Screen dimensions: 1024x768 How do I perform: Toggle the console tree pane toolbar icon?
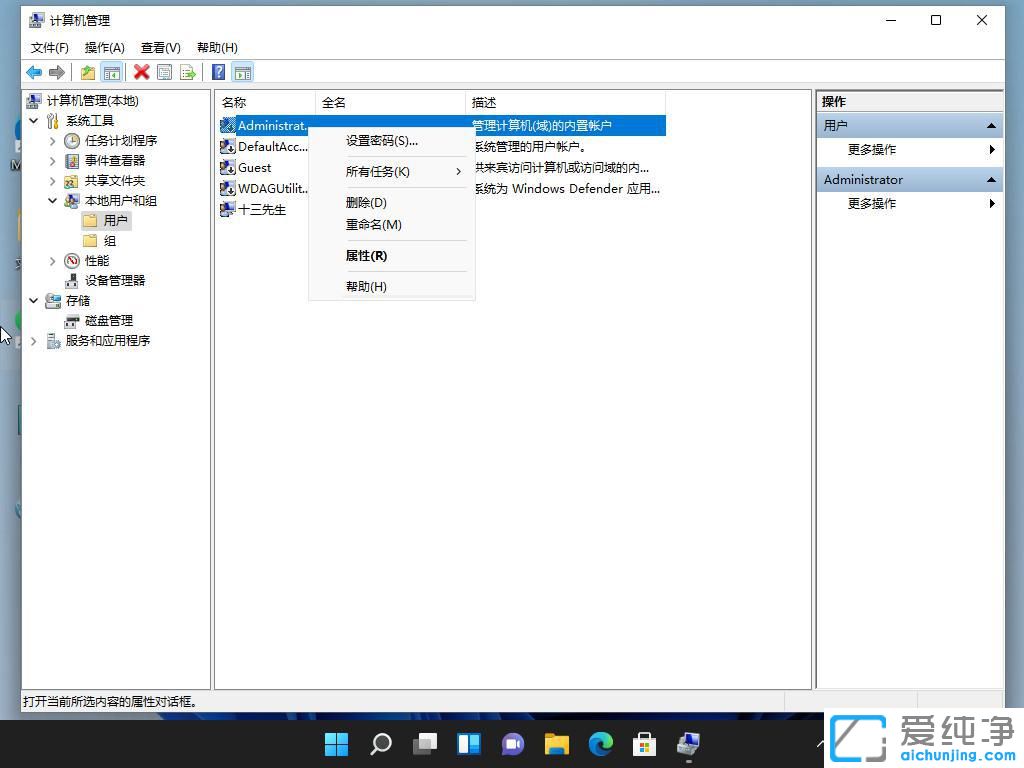click(x=111, y=71)
